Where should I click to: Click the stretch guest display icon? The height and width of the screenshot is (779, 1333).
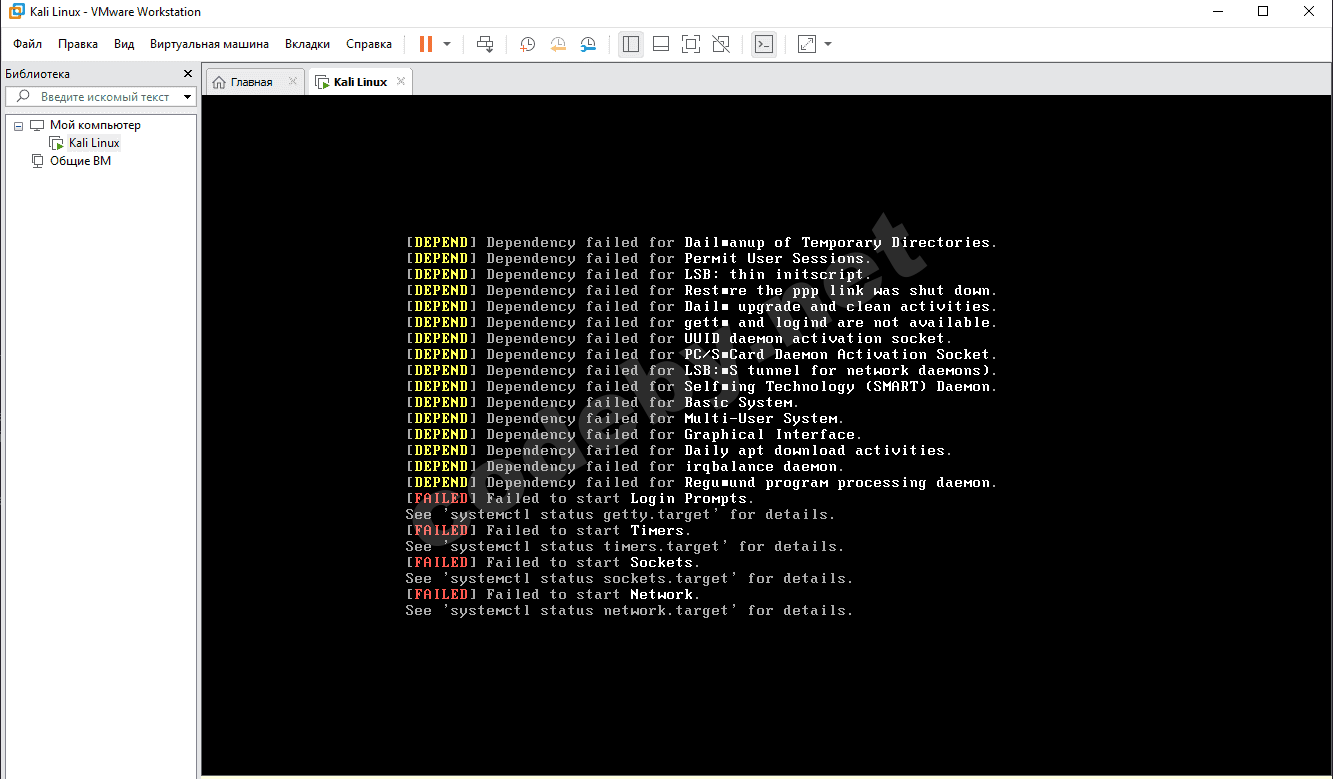[x=807, y=44]
